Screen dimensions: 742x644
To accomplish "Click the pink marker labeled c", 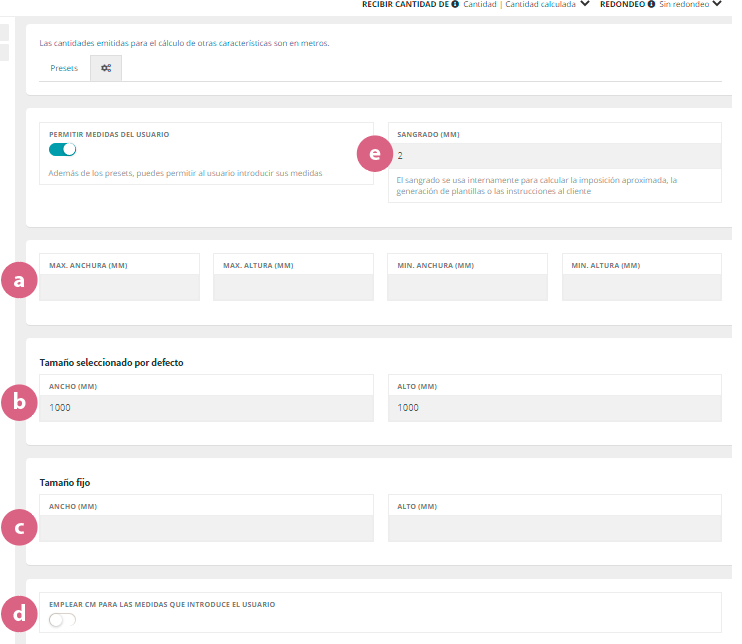I will click(19, 526).
